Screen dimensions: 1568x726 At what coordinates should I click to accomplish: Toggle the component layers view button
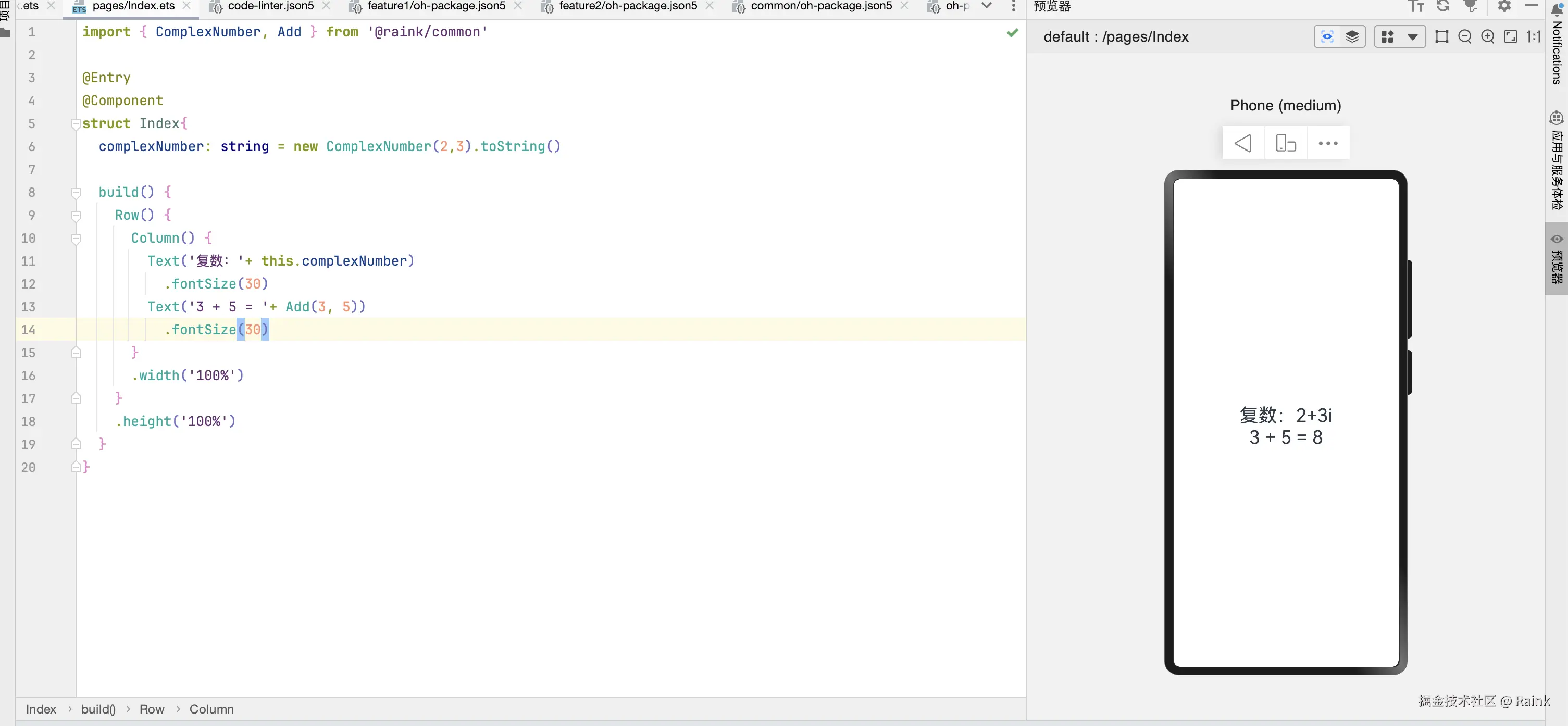(x=1352, y=36)
